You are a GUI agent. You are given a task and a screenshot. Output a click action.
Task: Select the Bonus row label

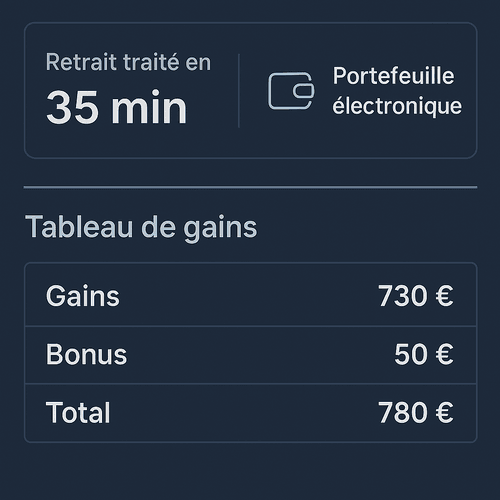click(x=86, y=354)
